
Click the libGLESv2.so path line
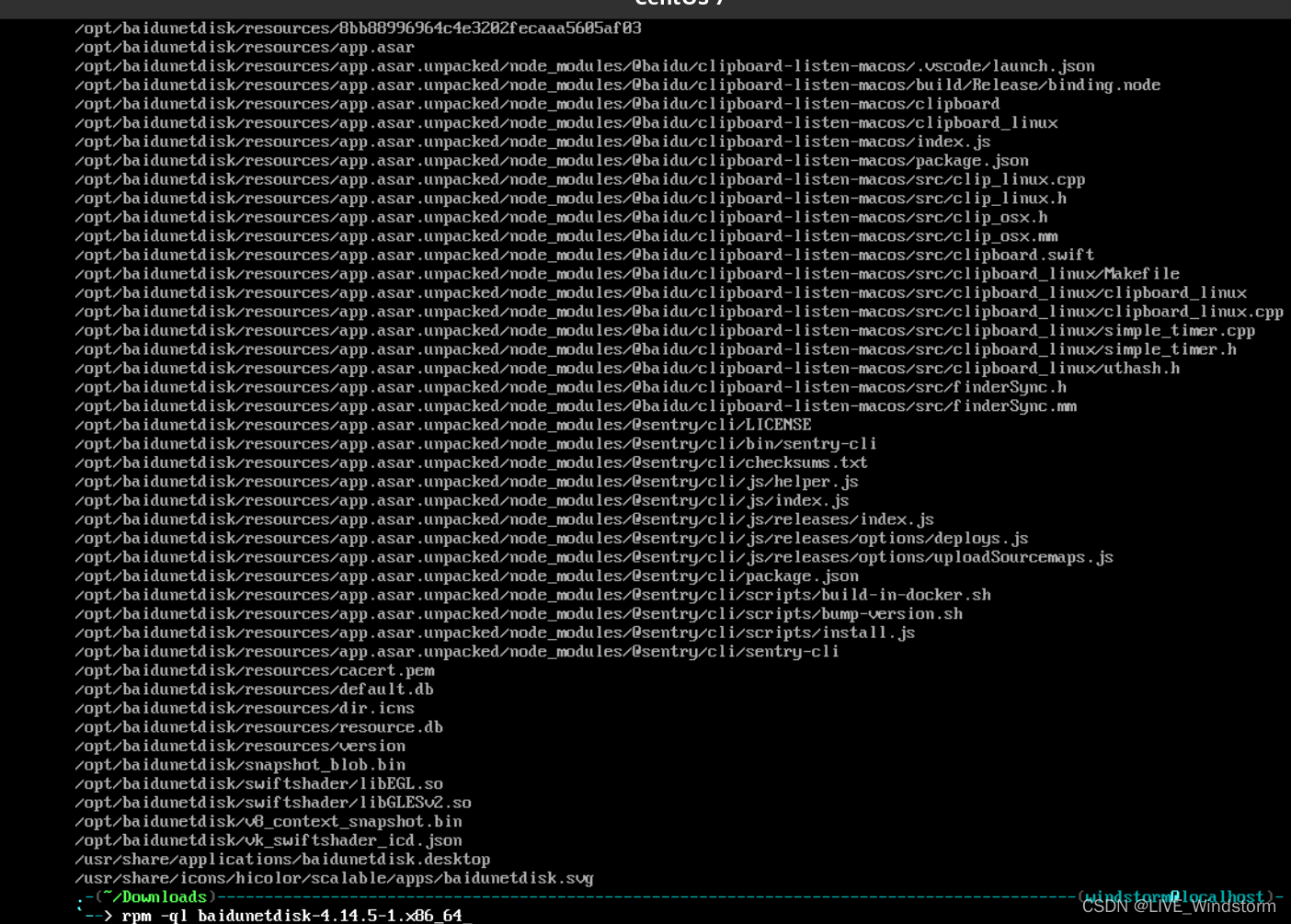click(x=273, y=802)
